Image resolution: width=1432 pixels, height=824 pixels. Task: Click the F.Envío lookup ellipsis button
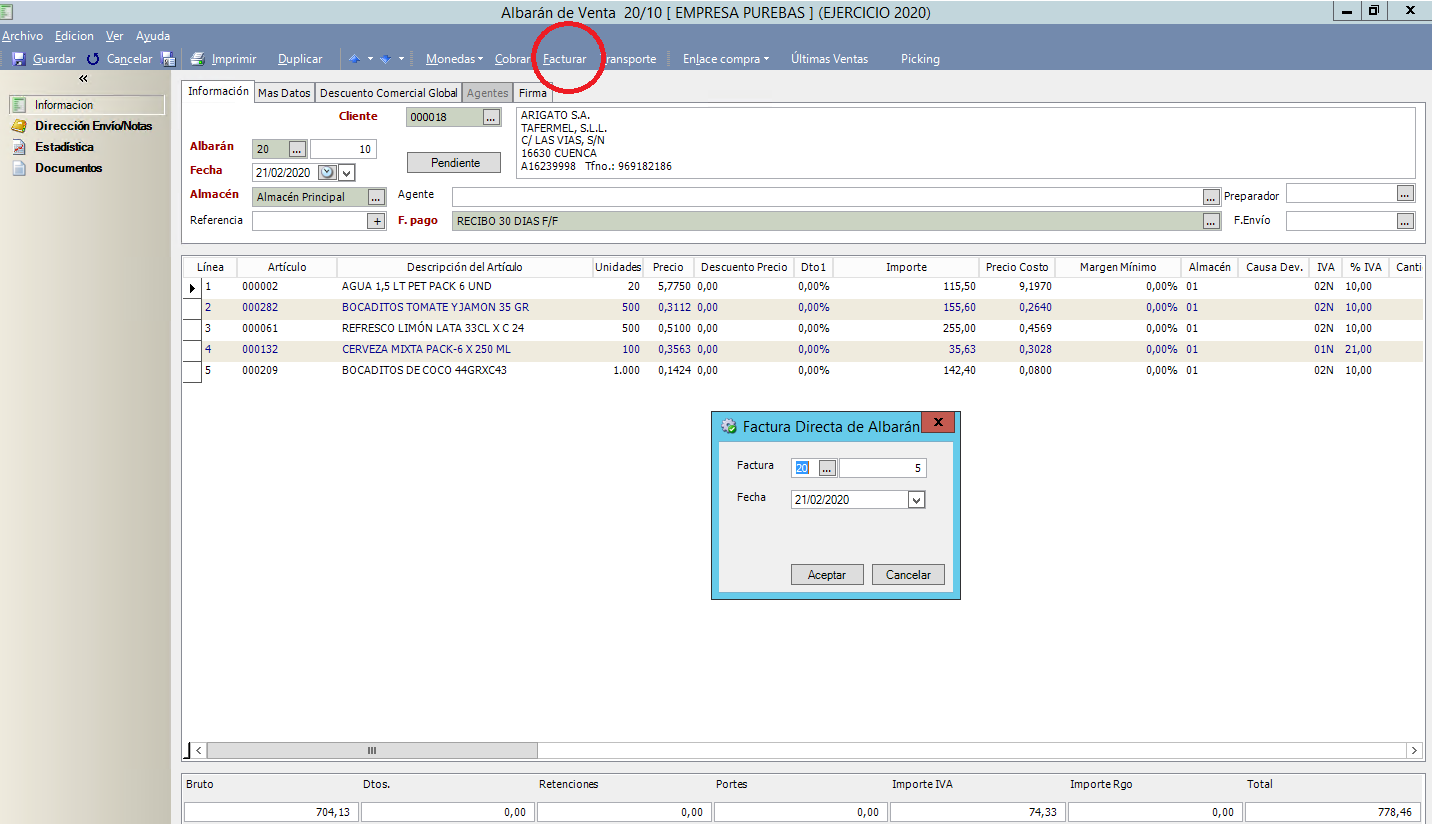(1405, 221)
